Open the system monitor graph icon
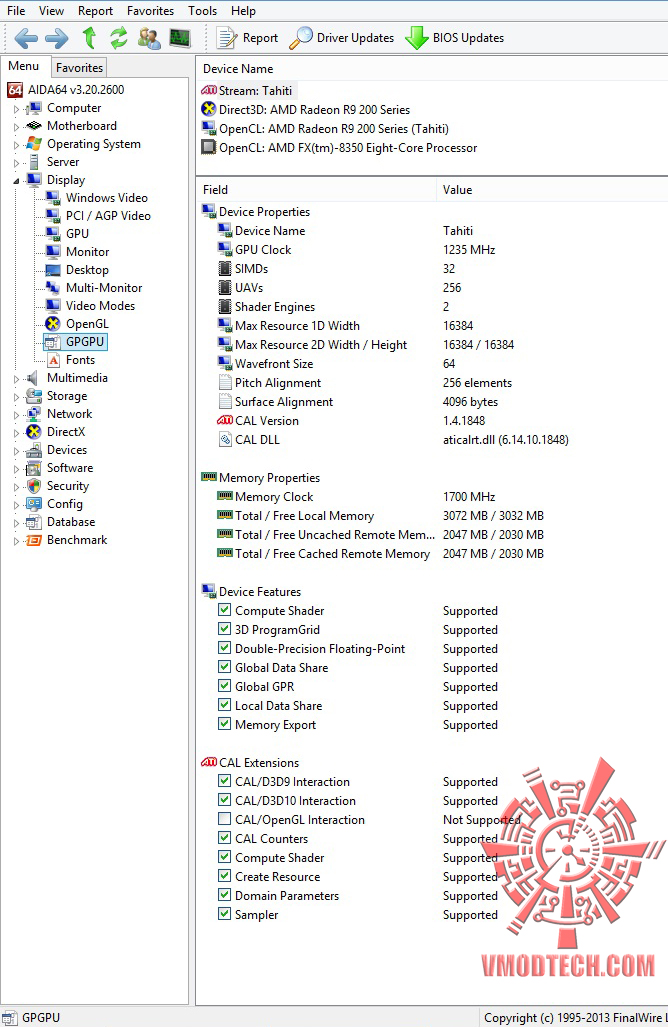 coord(179,38)
